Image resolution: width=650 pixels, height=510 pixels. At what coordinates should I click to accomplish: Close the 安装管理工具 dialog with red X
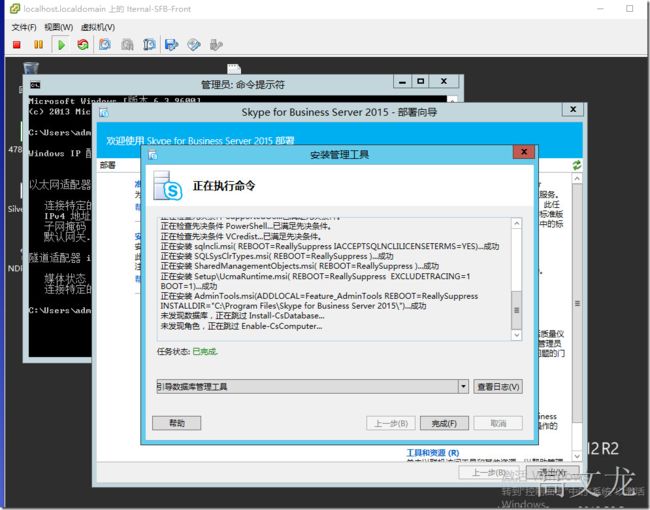click(524, 152)
